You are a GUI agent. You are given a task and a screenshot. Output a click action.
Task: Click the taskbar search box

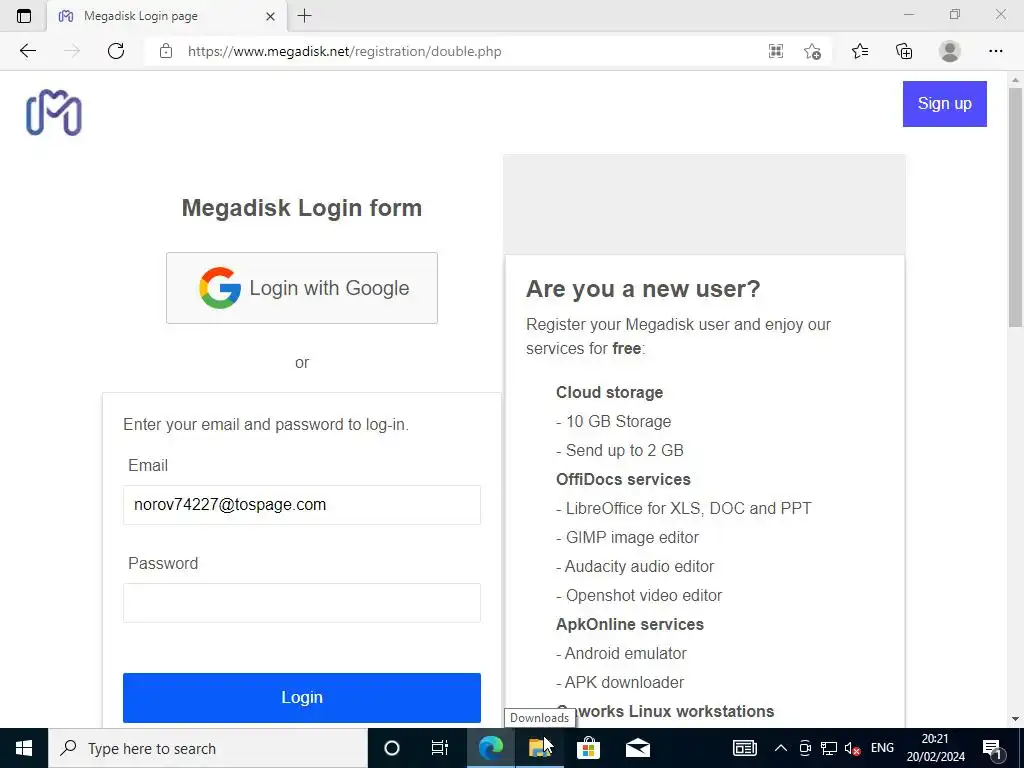coord(208,748)
